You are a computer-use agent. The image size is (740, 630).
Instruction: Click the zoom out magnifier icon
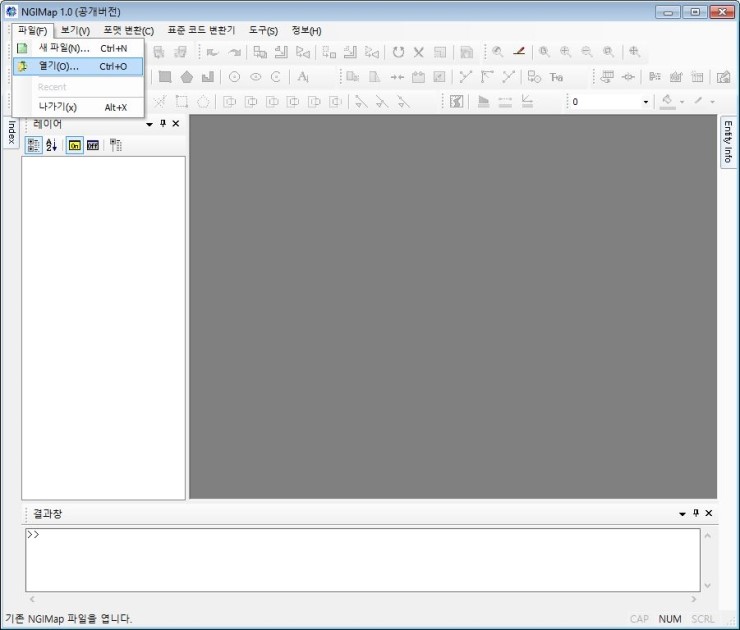[x=587, y=52]
